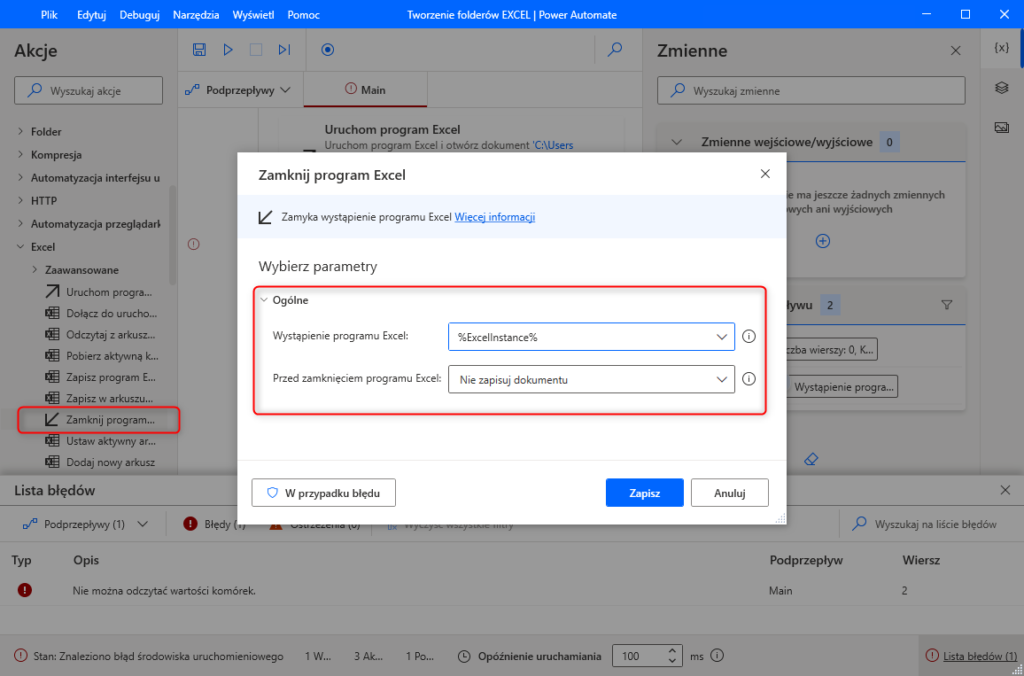Collapse the Ogólne parameters section

[265, 299]
